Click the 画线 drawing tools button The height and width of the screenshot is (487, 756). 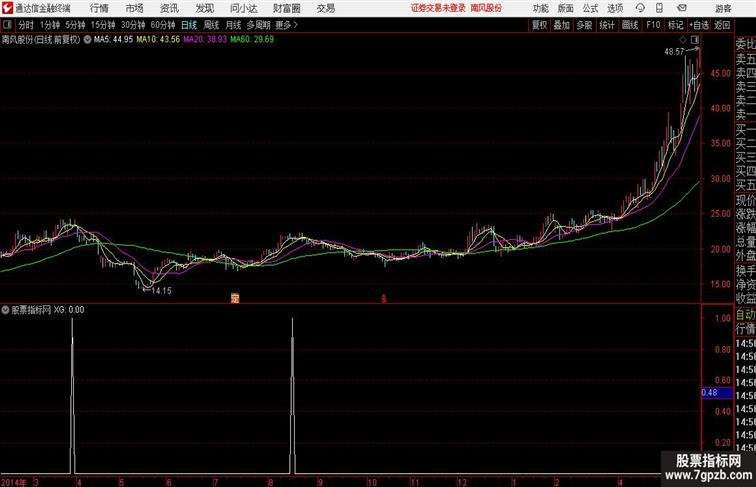(x=630, y=25)
